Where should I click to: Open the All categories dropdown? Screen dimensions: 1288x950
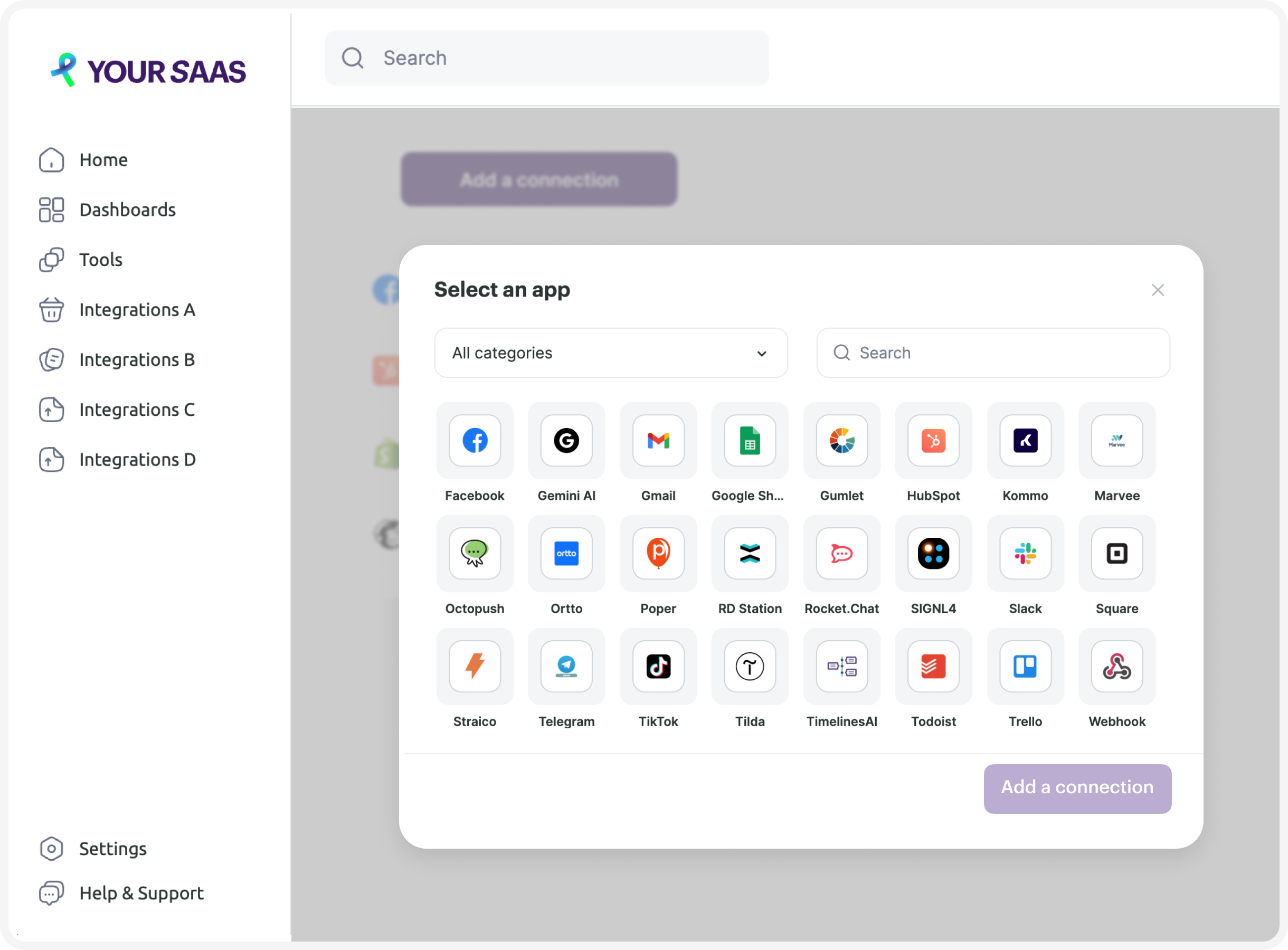point(611,353)
